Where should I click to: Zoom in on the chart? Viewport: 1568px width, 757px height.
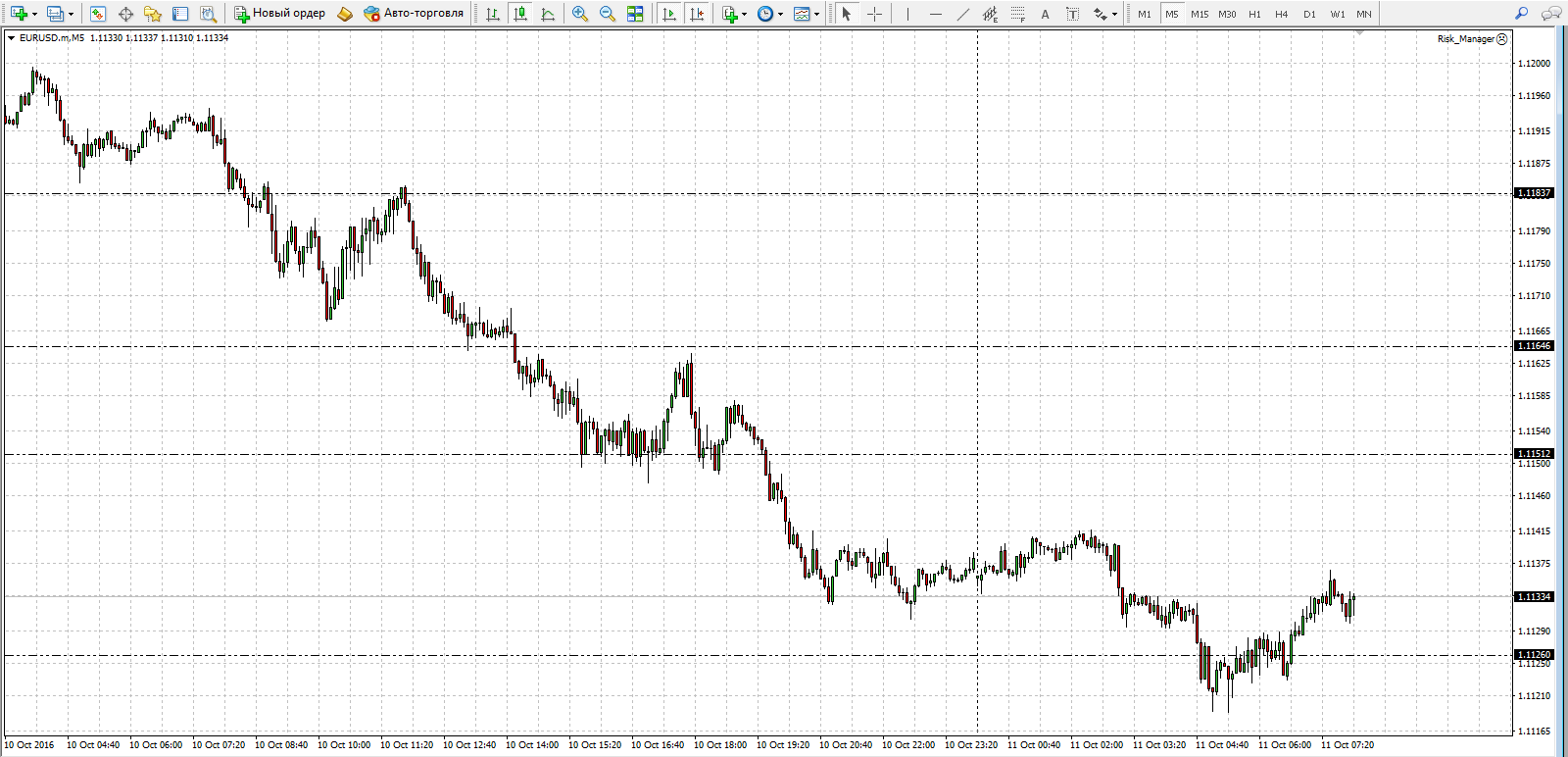[580, 14]
